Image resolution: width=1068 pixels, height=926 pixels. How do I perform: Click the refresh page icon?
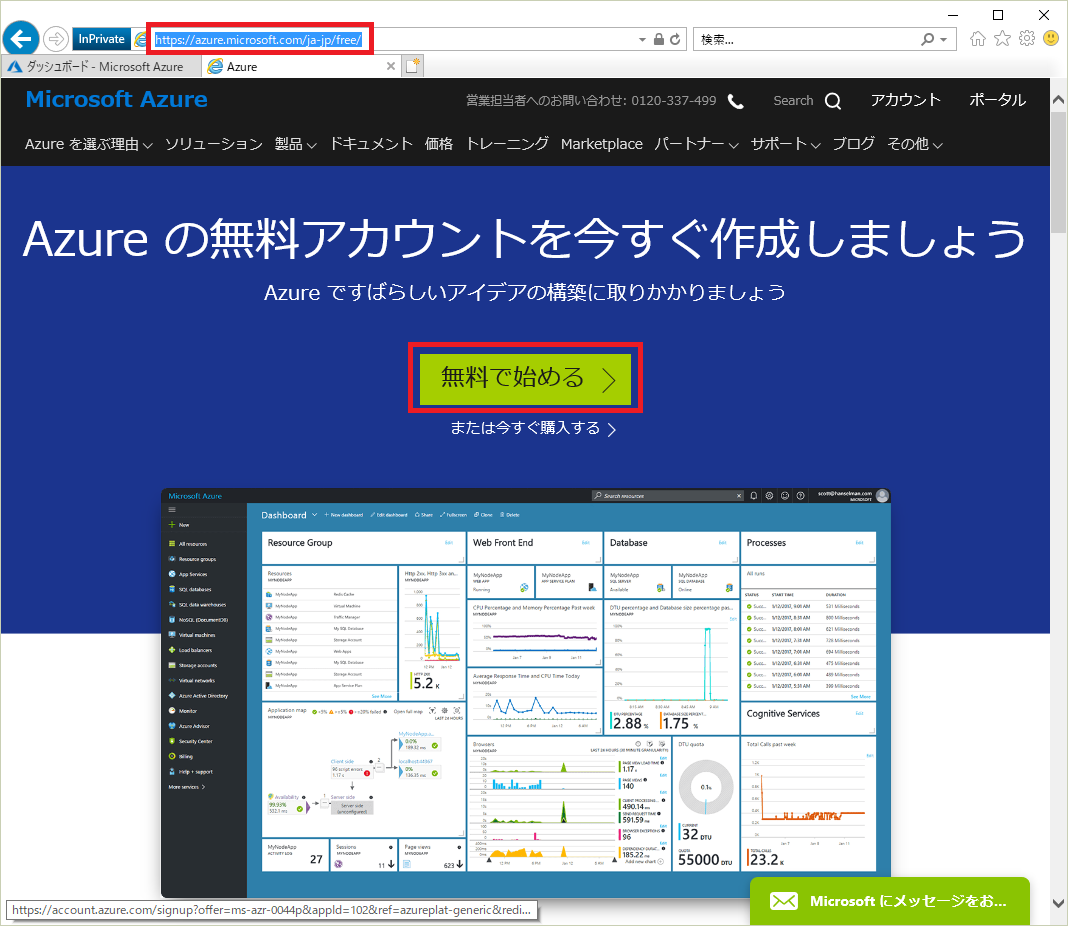click(675, 39)
